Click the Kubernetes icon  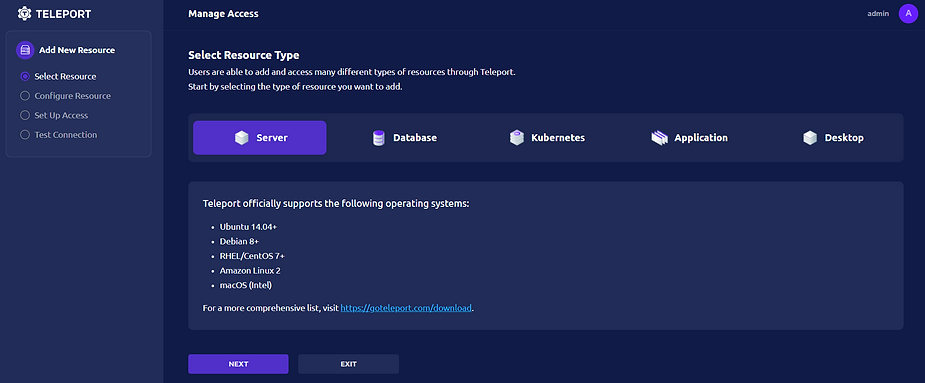[517, 138]
